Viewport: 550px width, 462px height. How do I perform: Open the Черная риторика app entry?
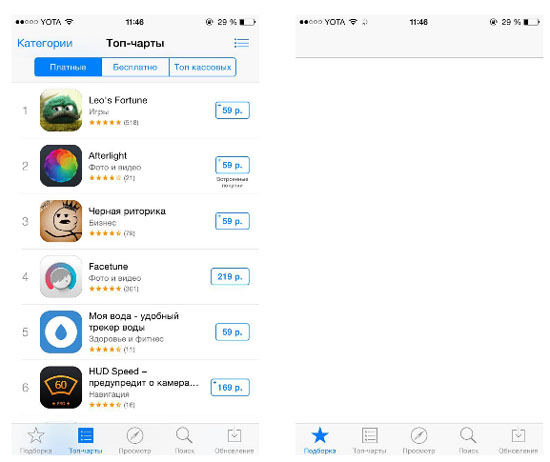pos(140,221)
